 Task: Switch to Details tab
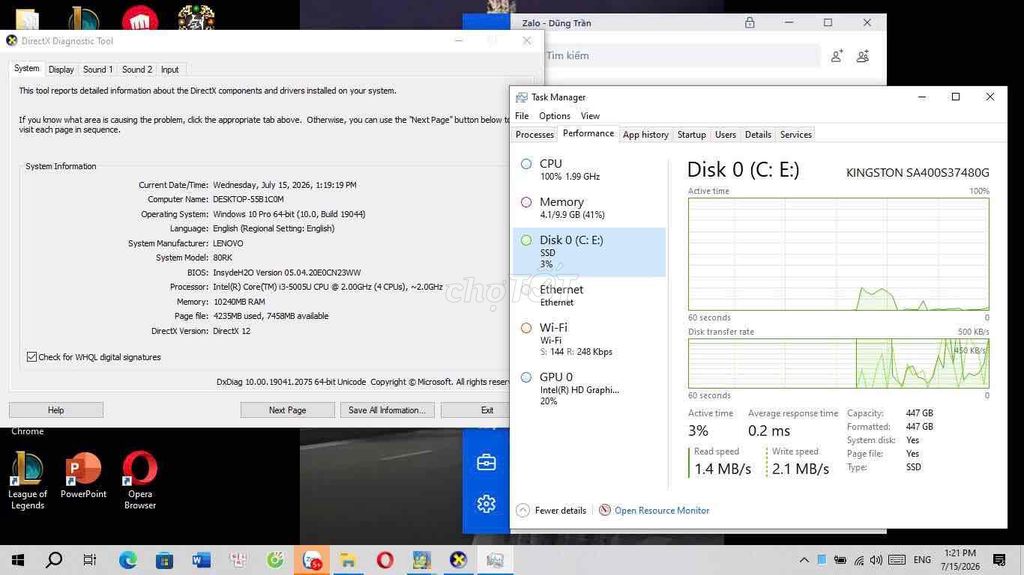[x=758, y=135]
